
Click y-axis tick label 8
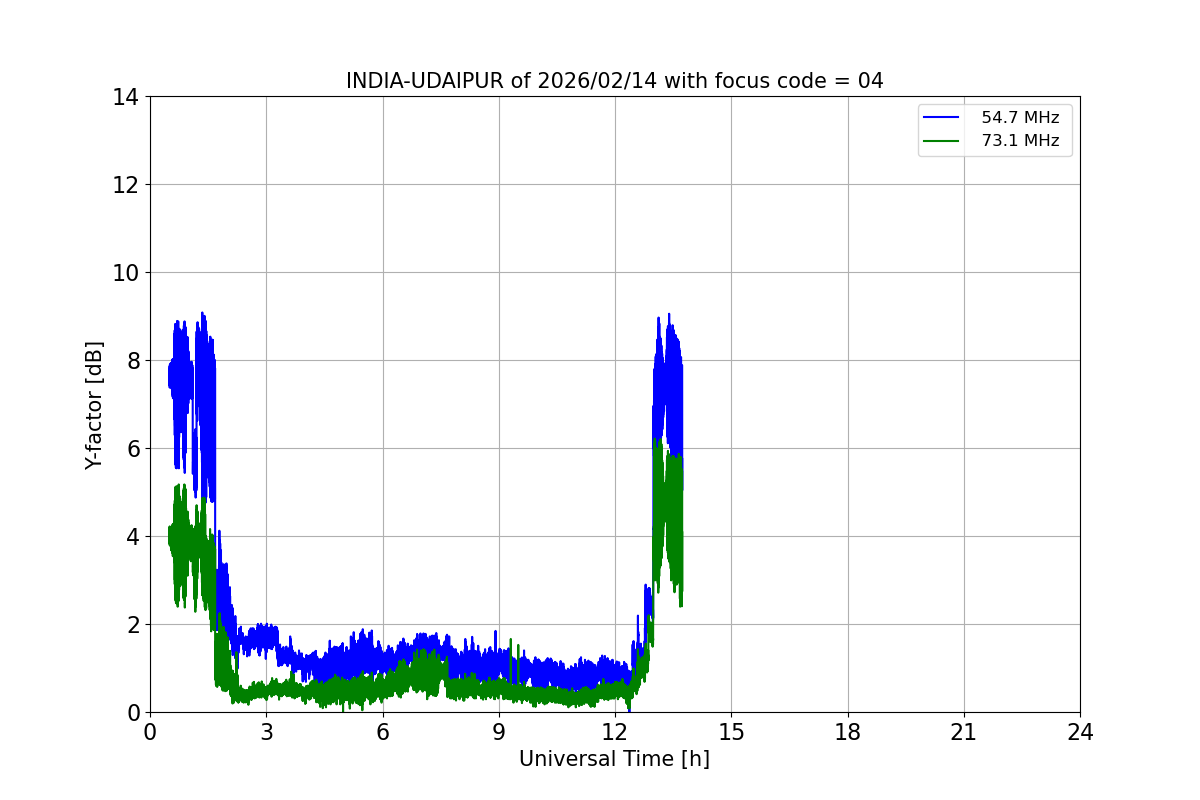[x=133, y=361]
